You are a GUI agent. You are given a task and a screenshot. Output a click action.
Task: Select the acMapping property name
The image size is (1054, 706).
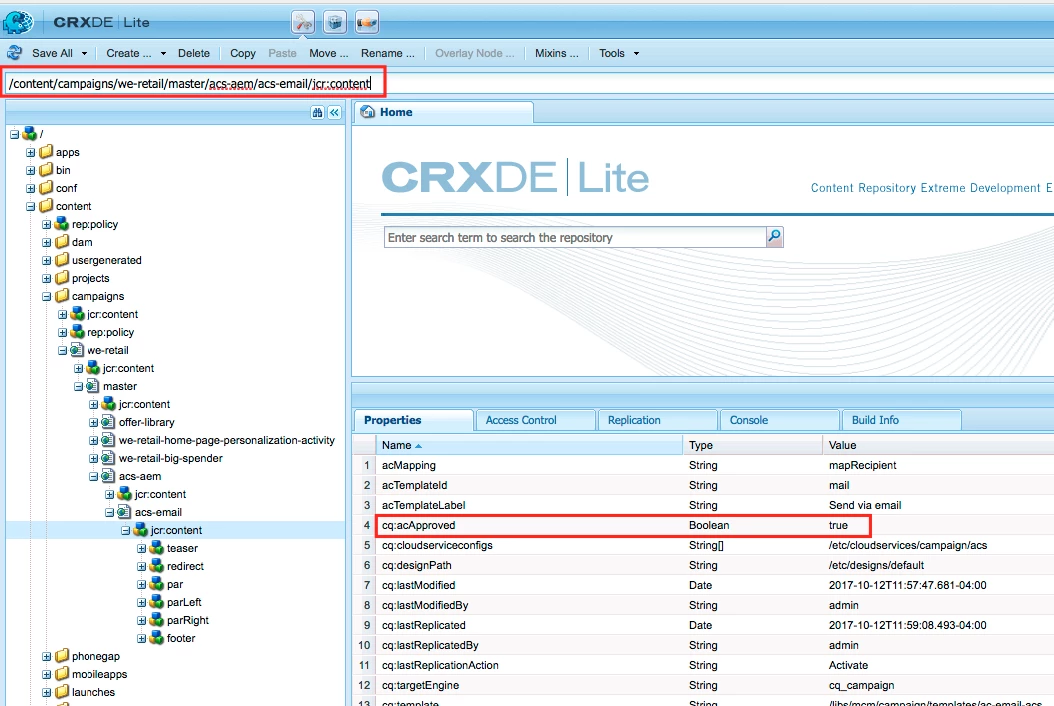click(409, 465)
